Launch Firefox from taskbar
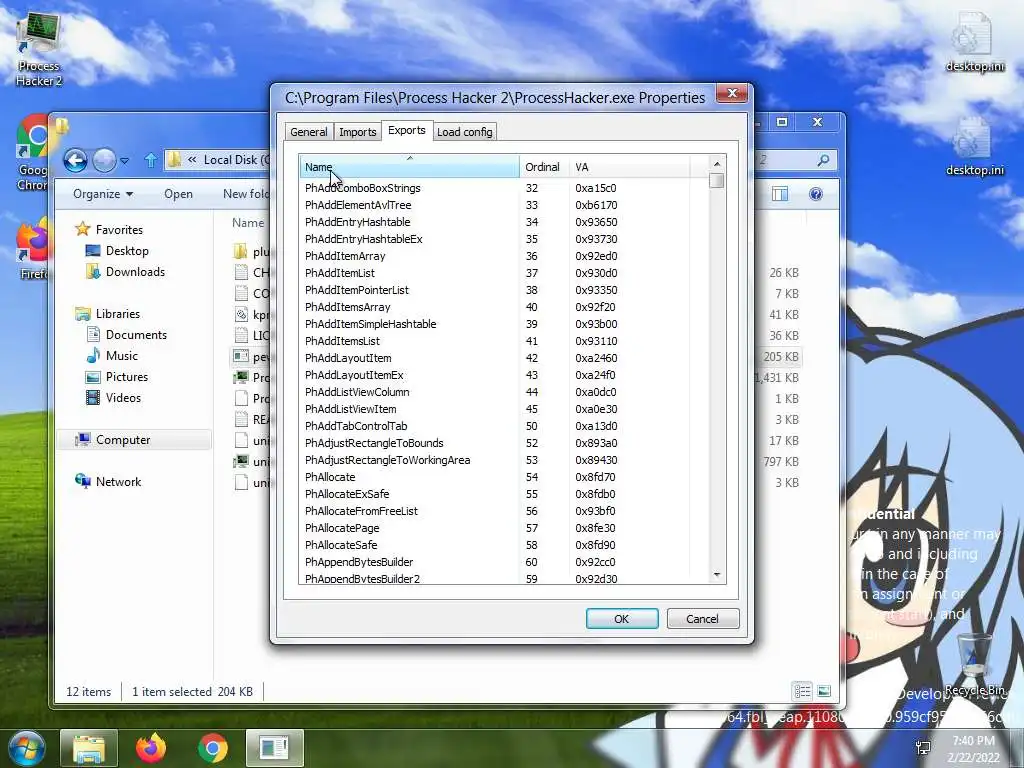The image size is (1024, 768). (151, 748)
